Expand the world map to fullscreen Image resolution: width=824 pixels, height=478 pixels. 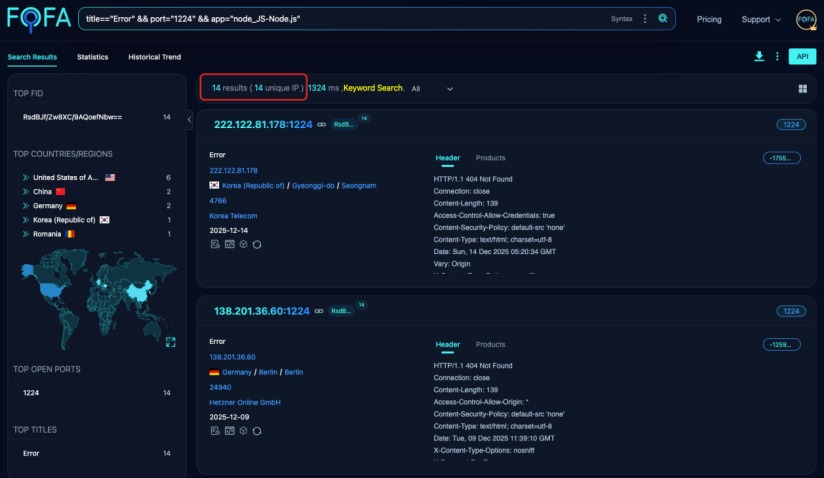[170, 342]
